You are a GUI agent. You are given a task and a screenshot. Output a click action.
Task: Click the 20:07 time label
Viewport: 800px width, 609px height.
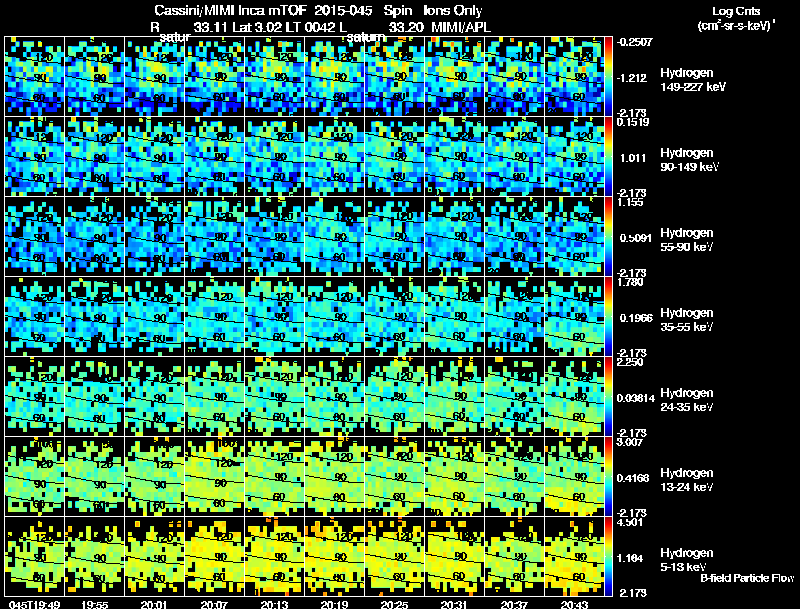pos(214,604)
